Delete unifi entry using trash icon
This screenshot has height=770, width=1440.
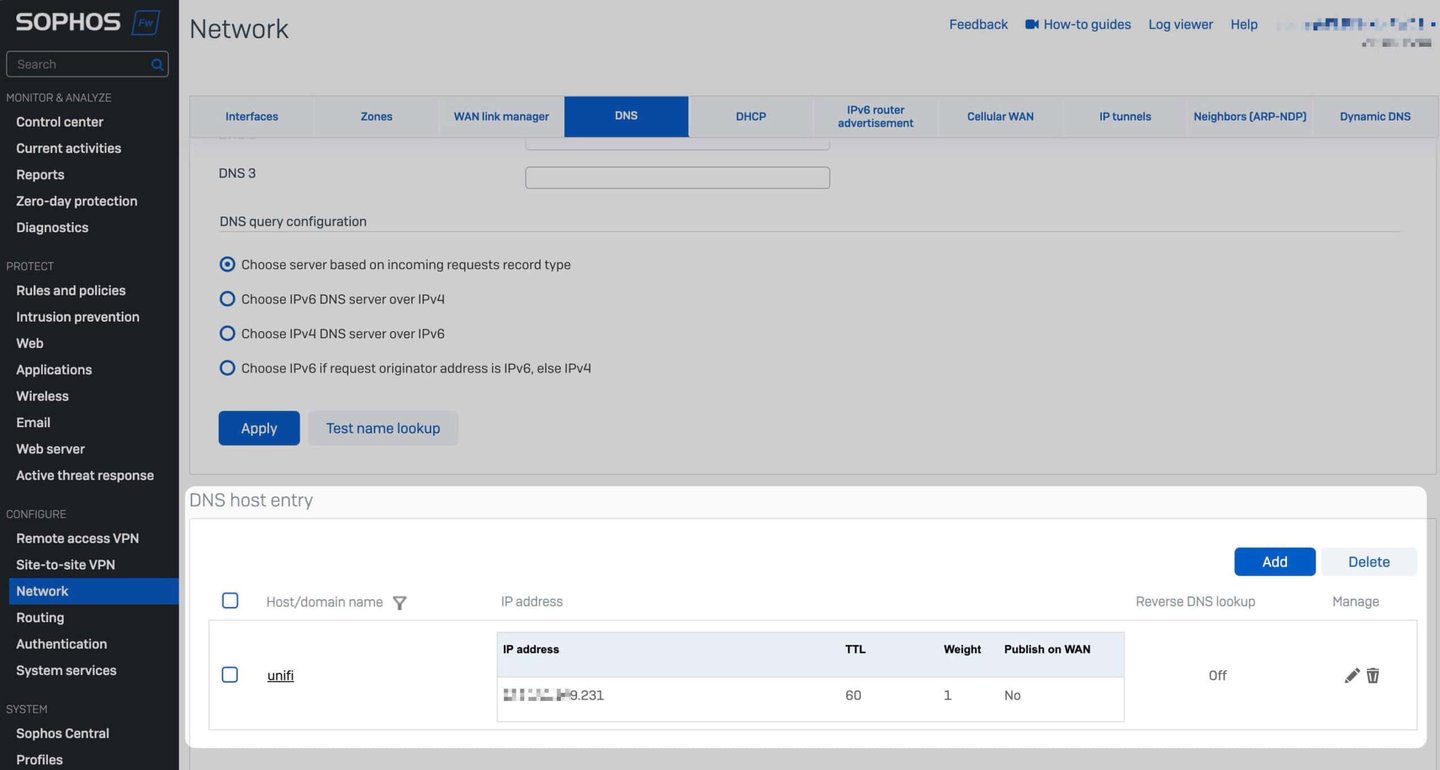tap(1373, 676)
